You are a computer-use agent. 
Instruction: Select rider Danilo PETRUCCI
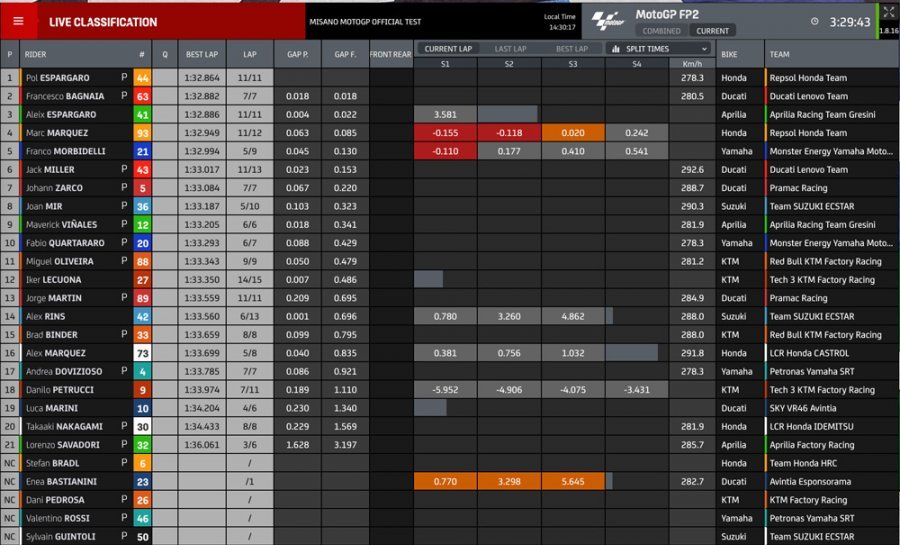click(x=60, y=390)
